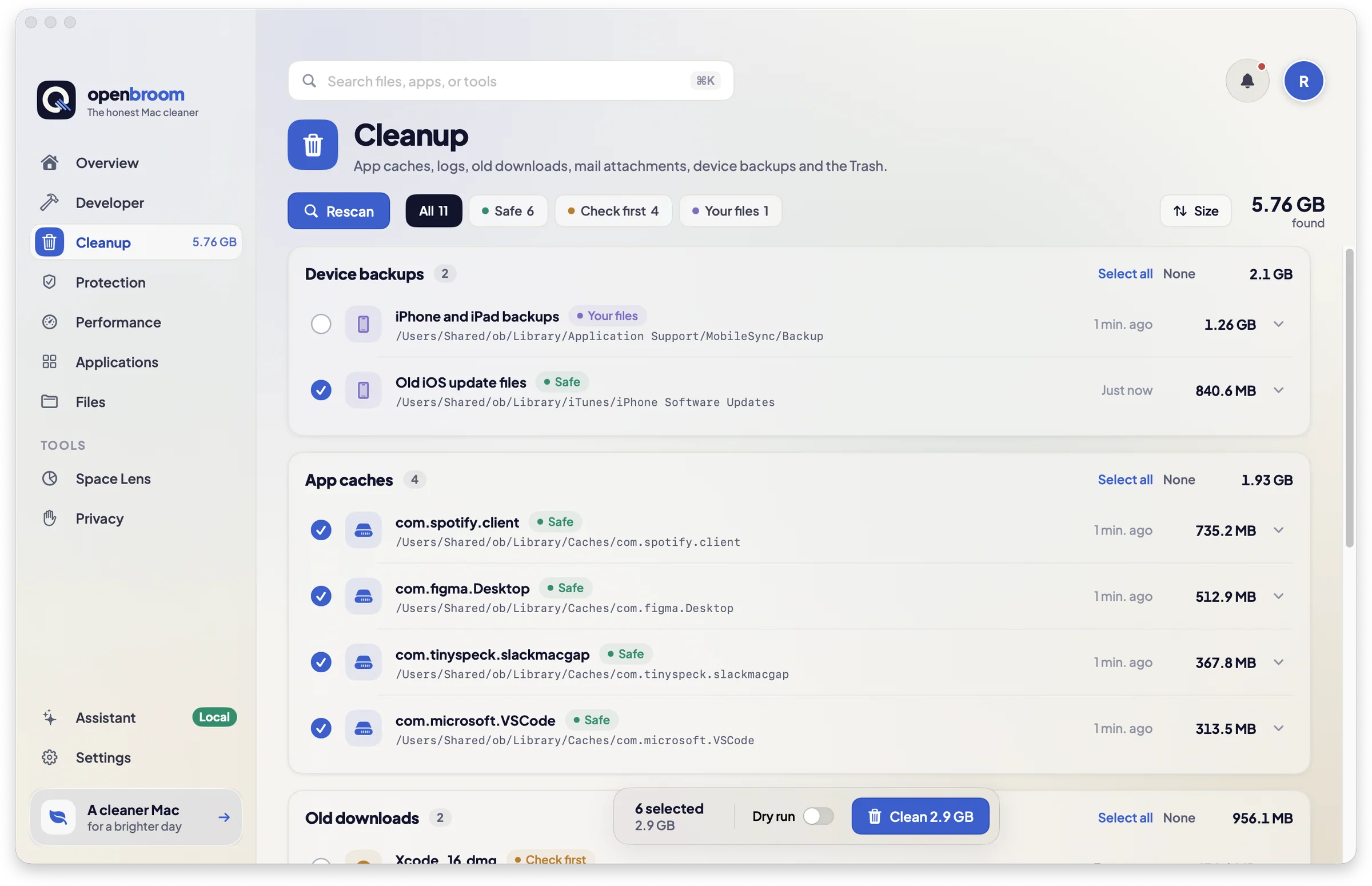Expand the com.figma.Desktop row chevron
The height and width of the screenshot is (886, 1372).
[1278, 596]
